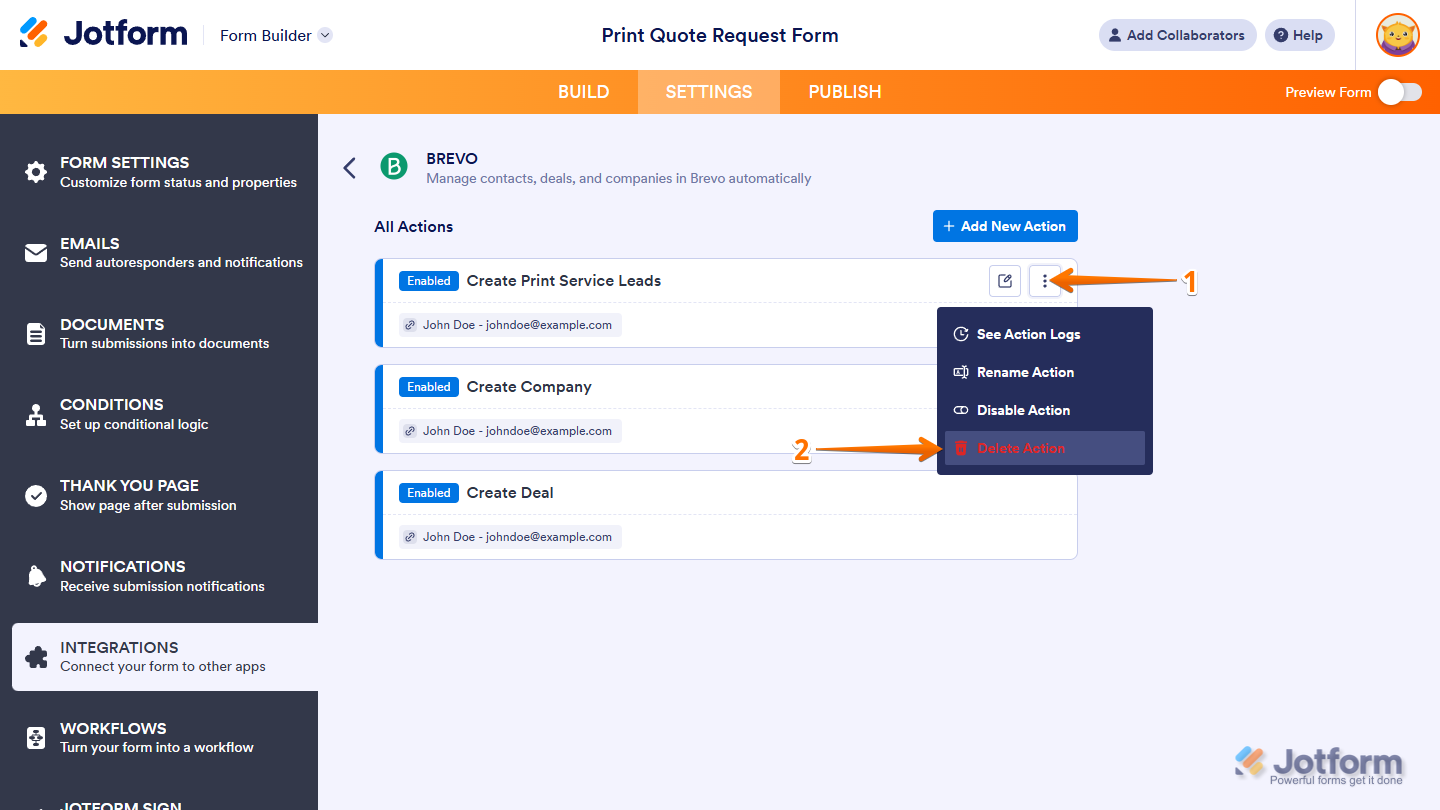Click the Add New Action button
This screenshot has width=1440, height=810.
click(x=1004, y=226)
